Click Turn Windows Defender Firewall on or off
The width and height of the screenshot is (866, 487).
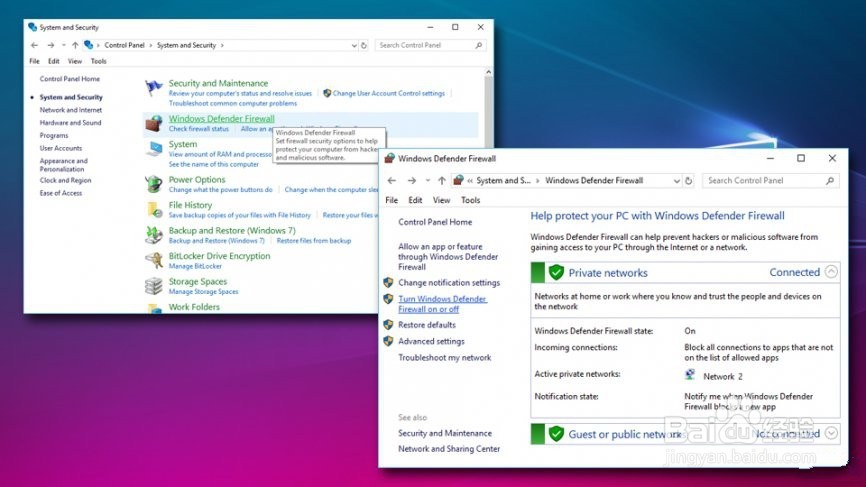coord(442,304)
